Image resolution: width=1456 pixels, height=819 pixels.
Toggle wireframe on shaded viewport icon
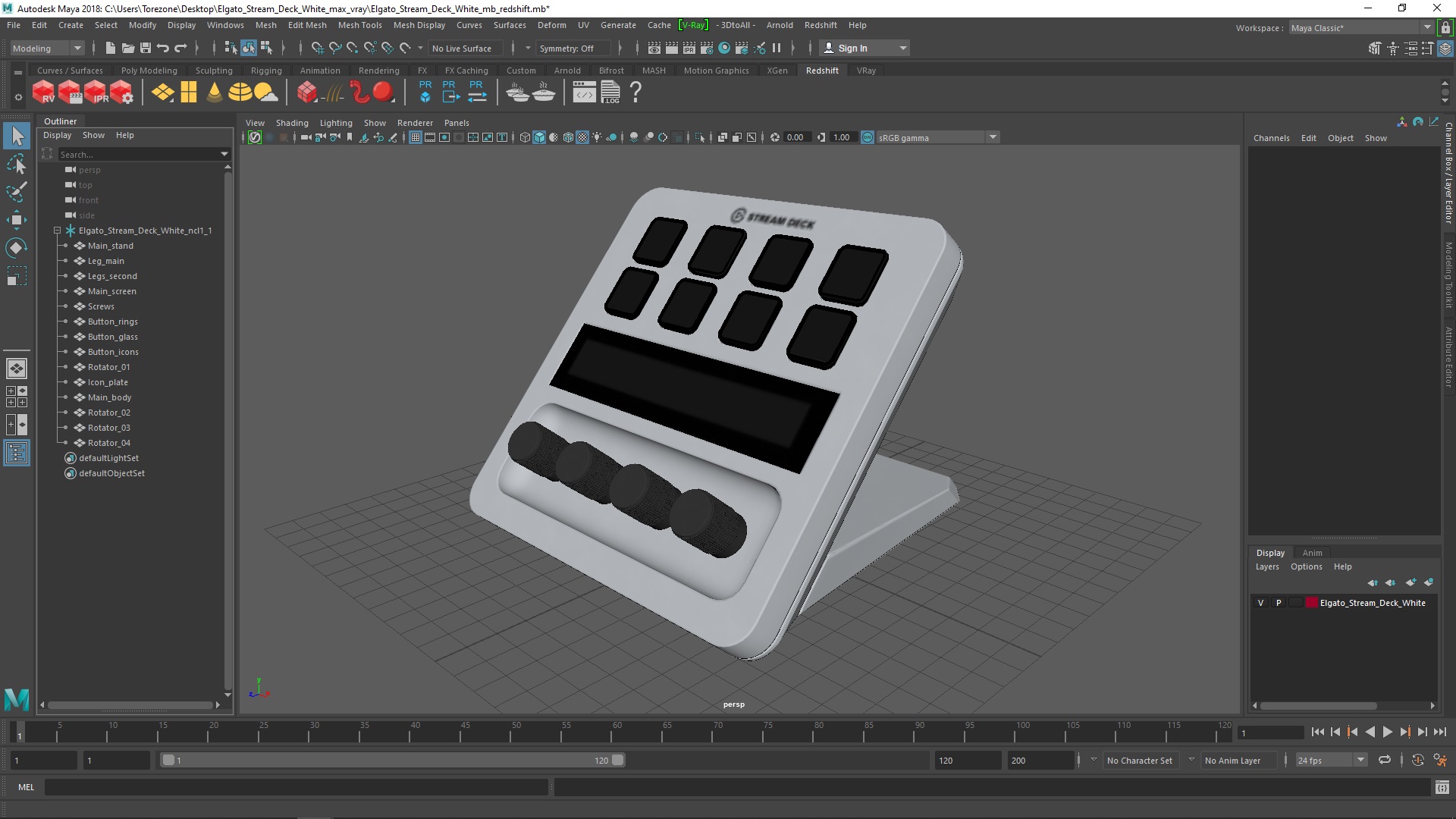(568, 138)
